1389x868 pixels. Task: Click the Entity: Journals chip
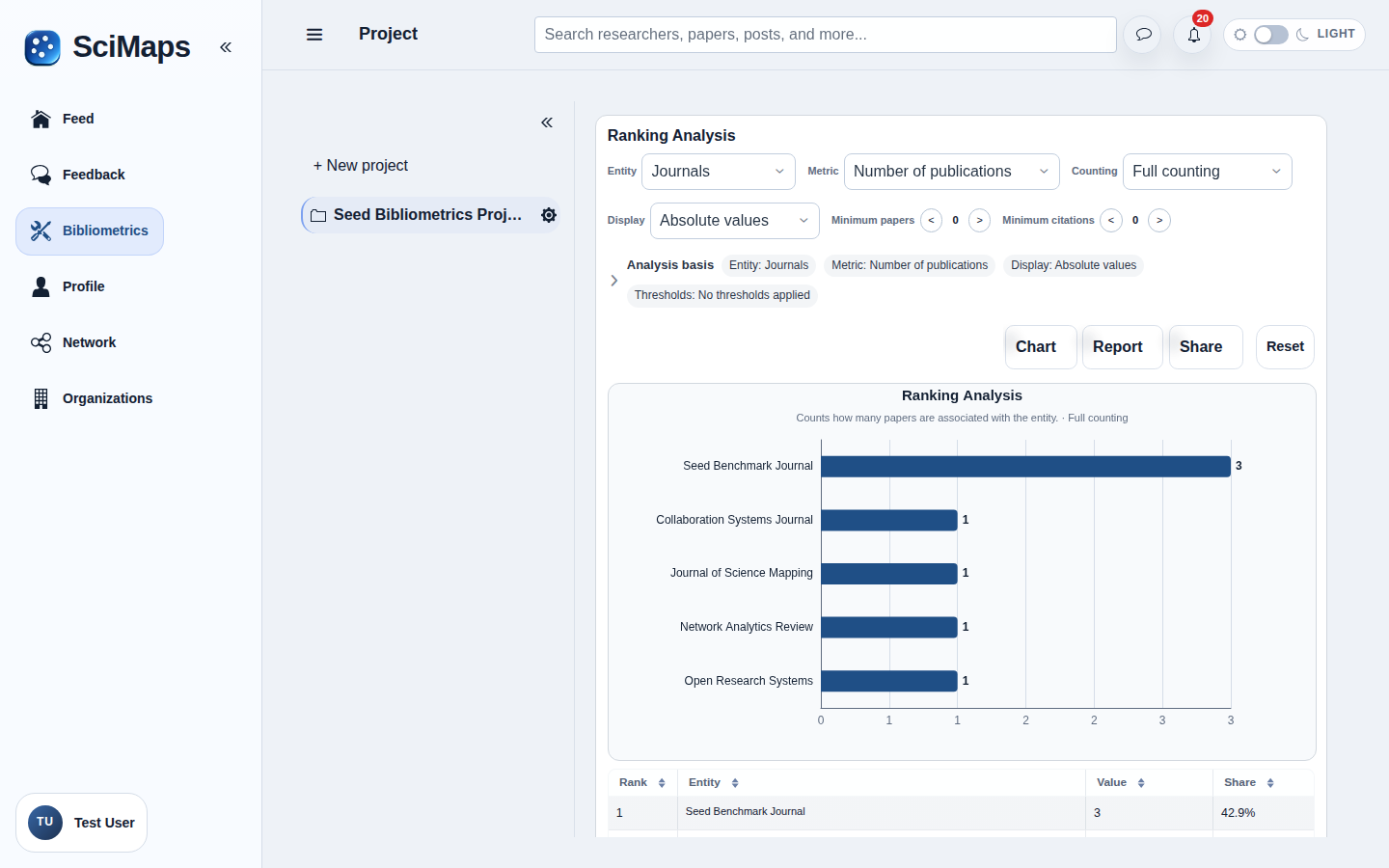point(769,265)
